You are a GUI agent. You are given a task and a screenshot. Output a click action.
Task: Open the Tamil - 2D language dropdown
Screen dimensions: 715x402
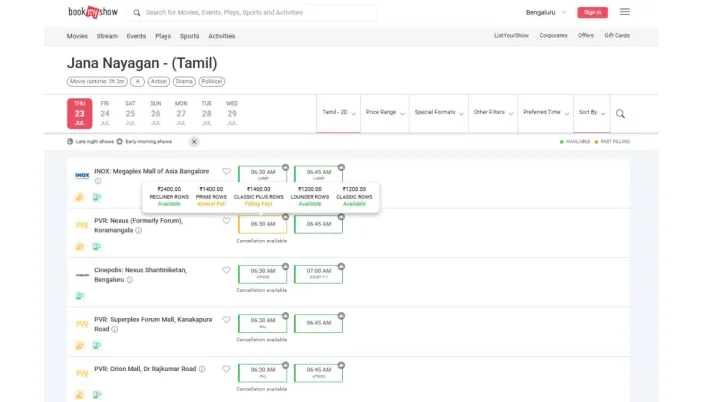(x=338, y=113)
